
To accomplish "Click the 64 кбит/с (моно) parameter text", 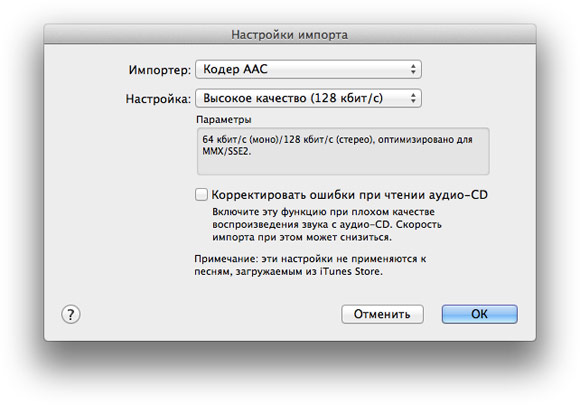I will pos(240,140).
